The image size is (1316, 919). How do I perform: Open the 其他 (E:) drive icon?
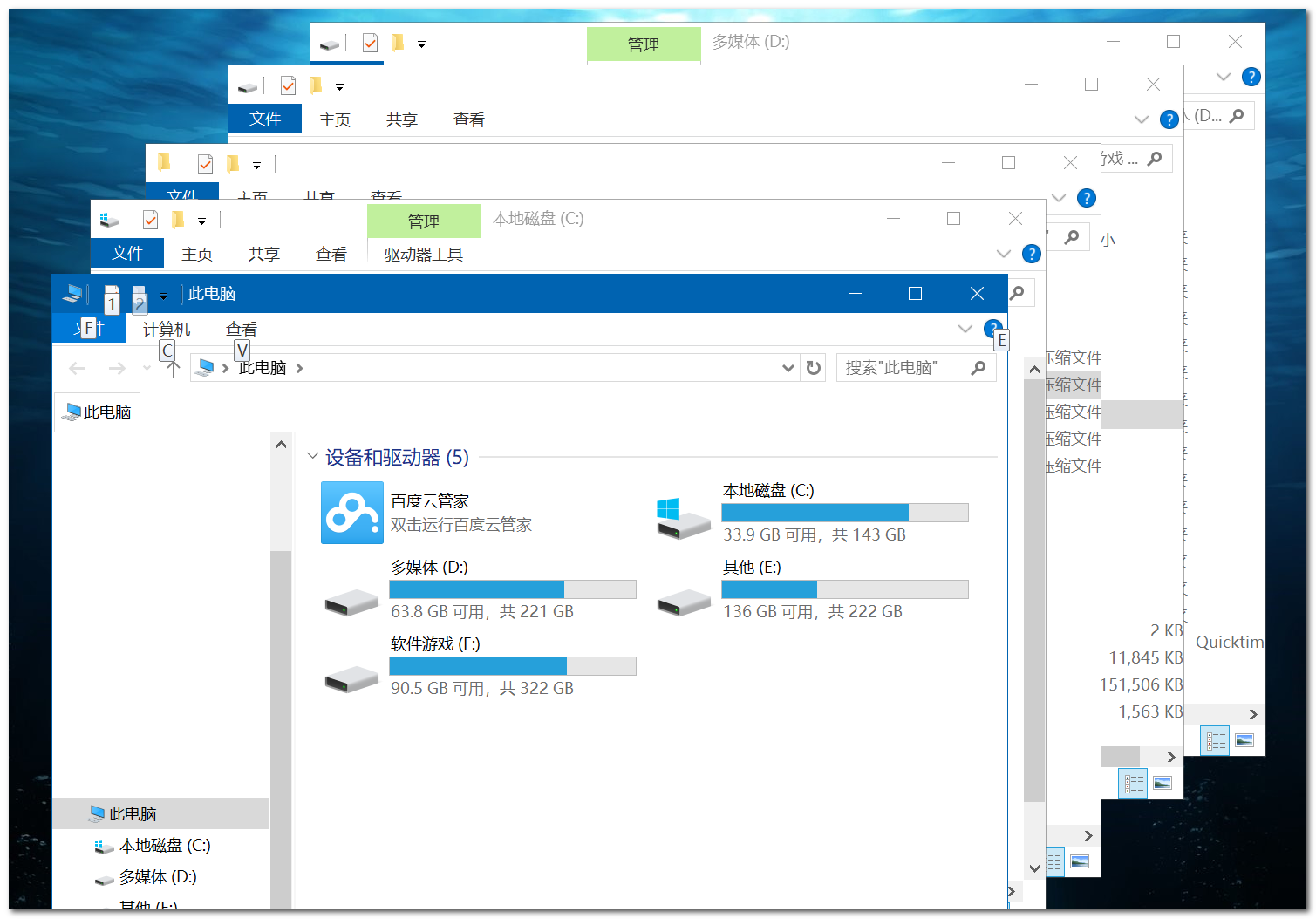pos(684,602)
